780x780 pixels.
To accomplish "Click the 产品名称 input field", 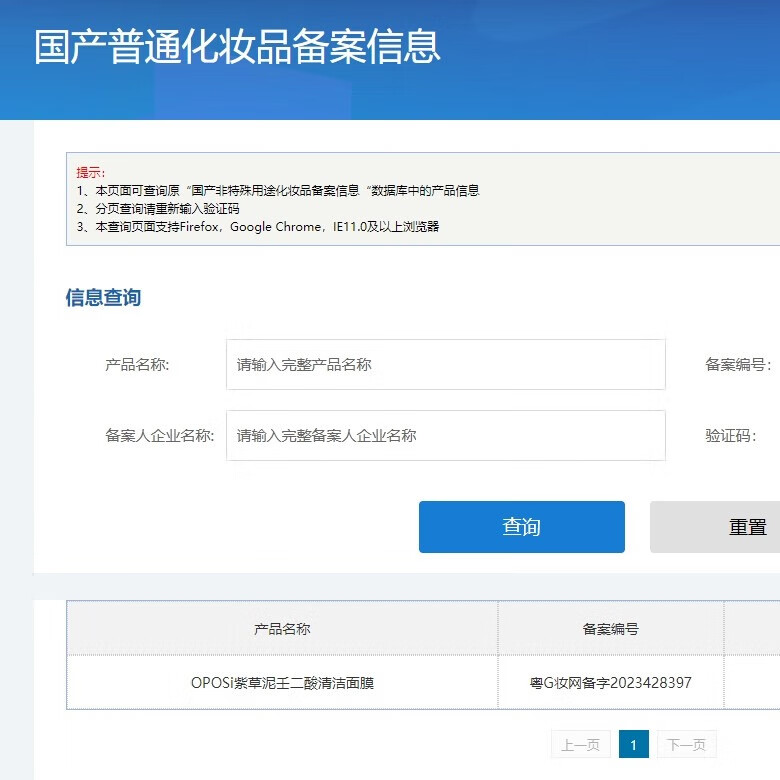I will click(x=446, y=365).
